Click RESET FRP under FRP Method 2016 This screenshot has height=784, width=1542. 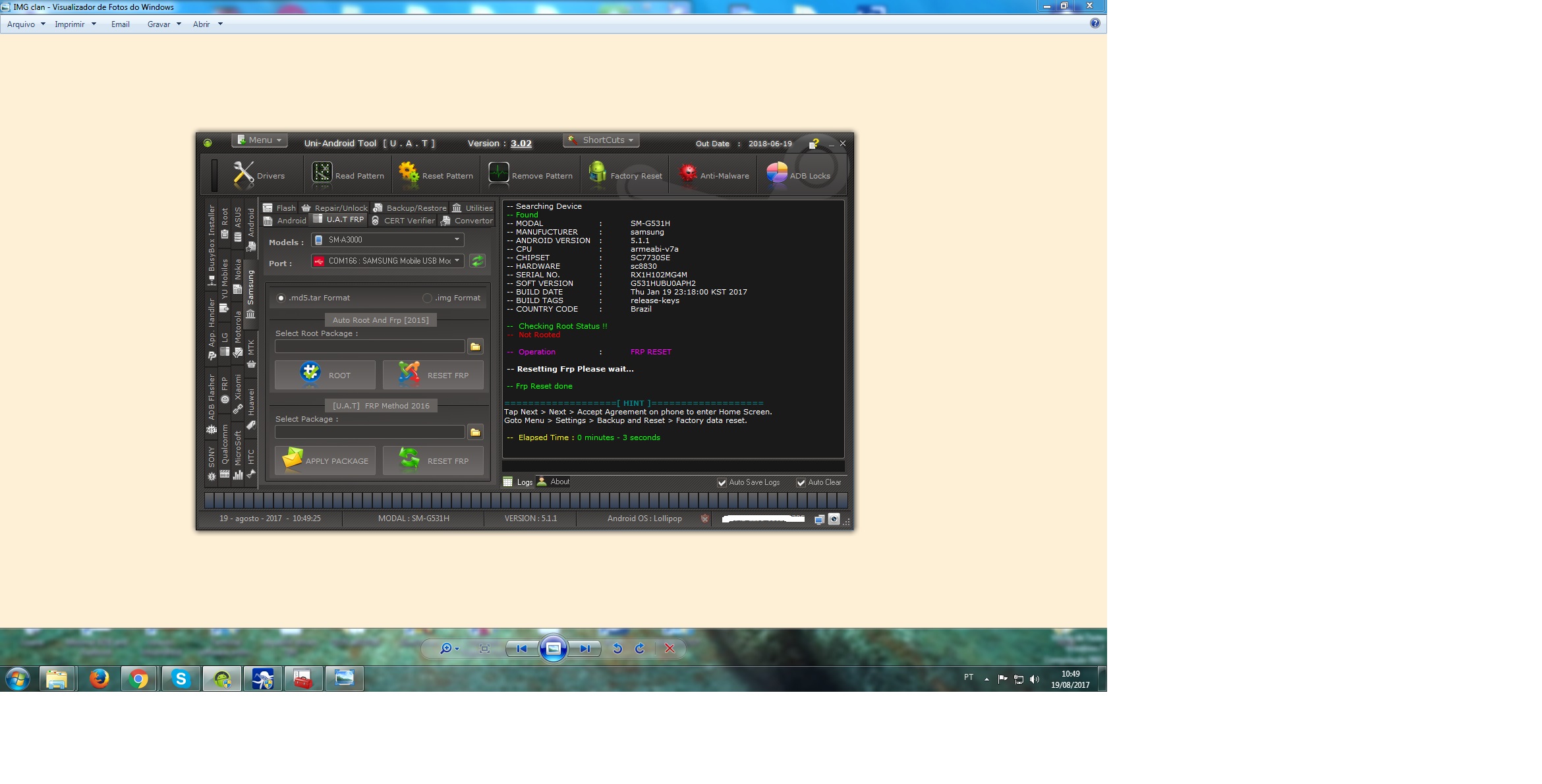point(433,461)
